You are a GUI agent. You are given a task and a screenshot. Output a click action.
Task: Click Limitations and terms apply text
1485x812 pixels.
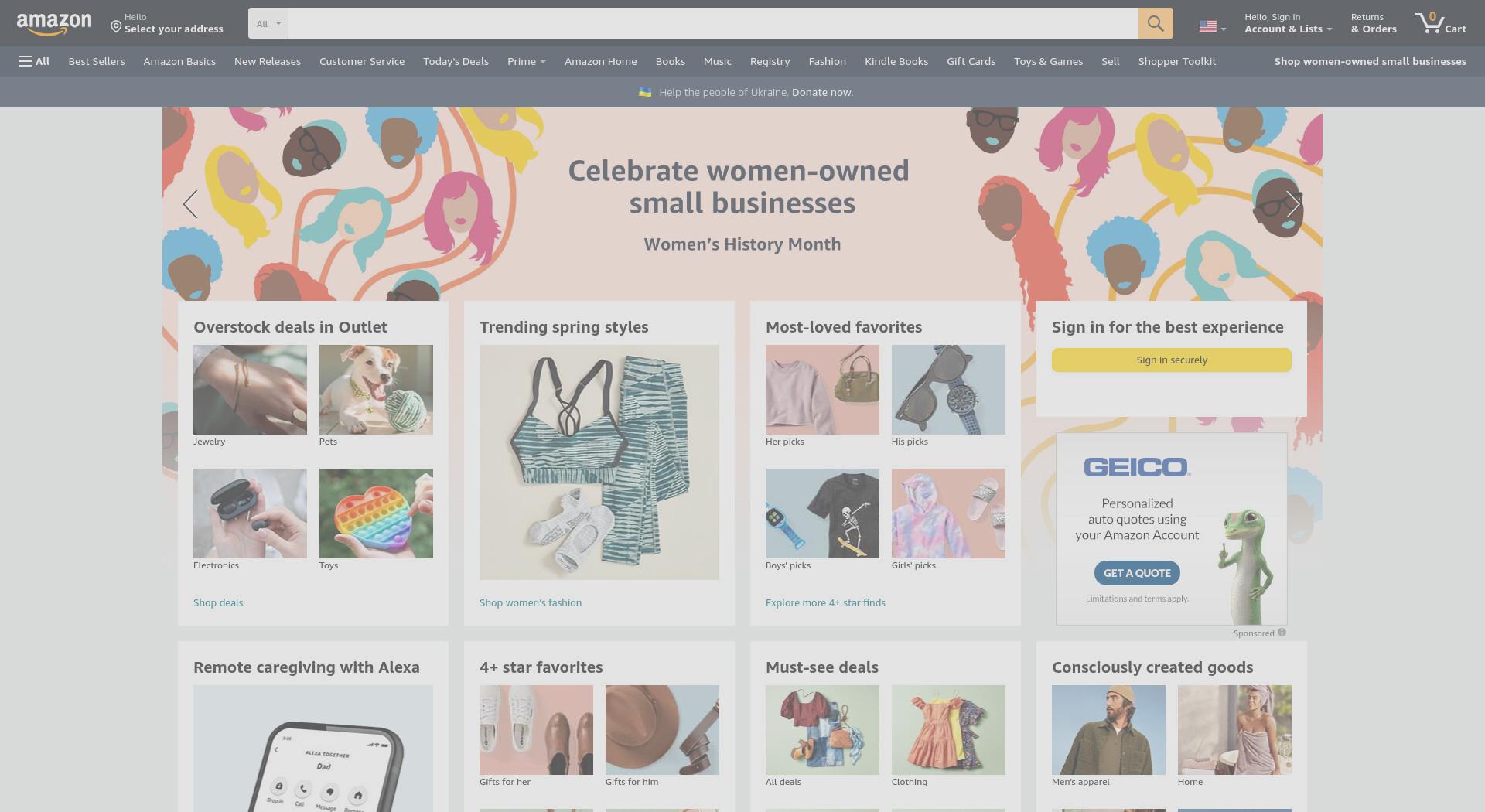point(1137,599)
